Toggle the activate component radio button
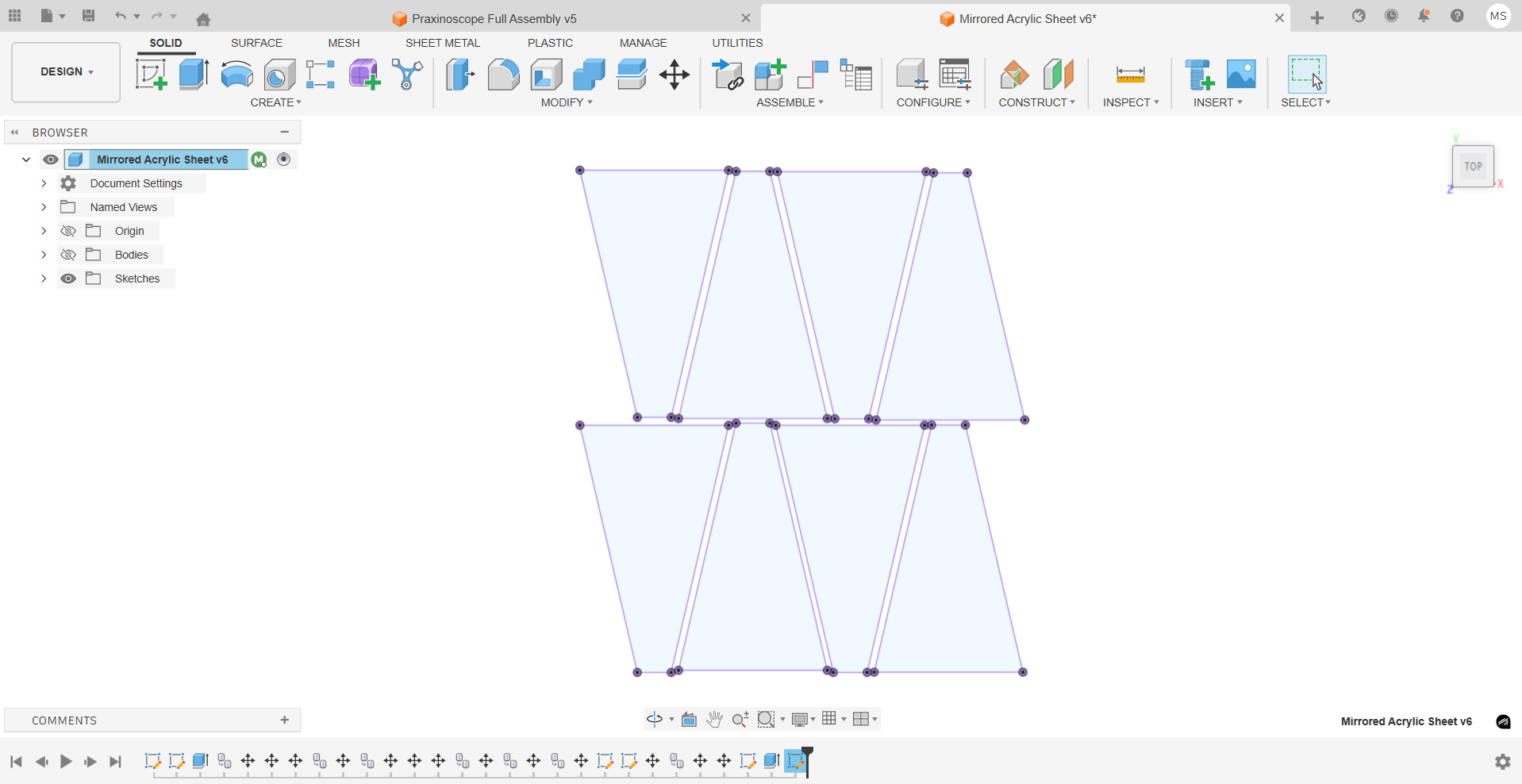The height and width of the screenshot is (784, 1522). 284,159
